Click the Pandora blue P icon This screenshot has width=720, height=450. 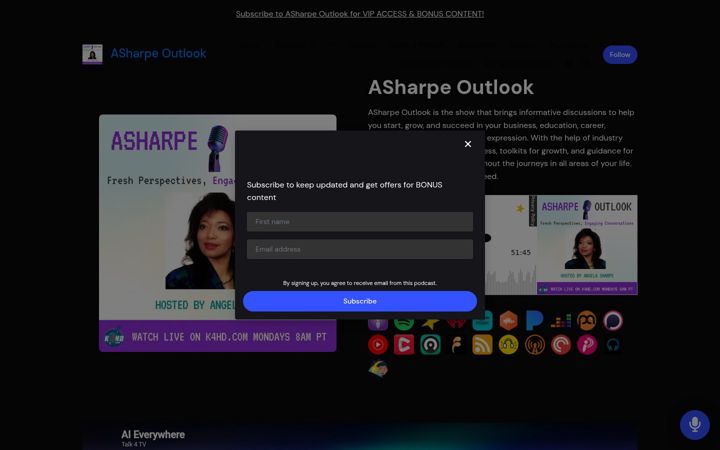tap(534, 321)
